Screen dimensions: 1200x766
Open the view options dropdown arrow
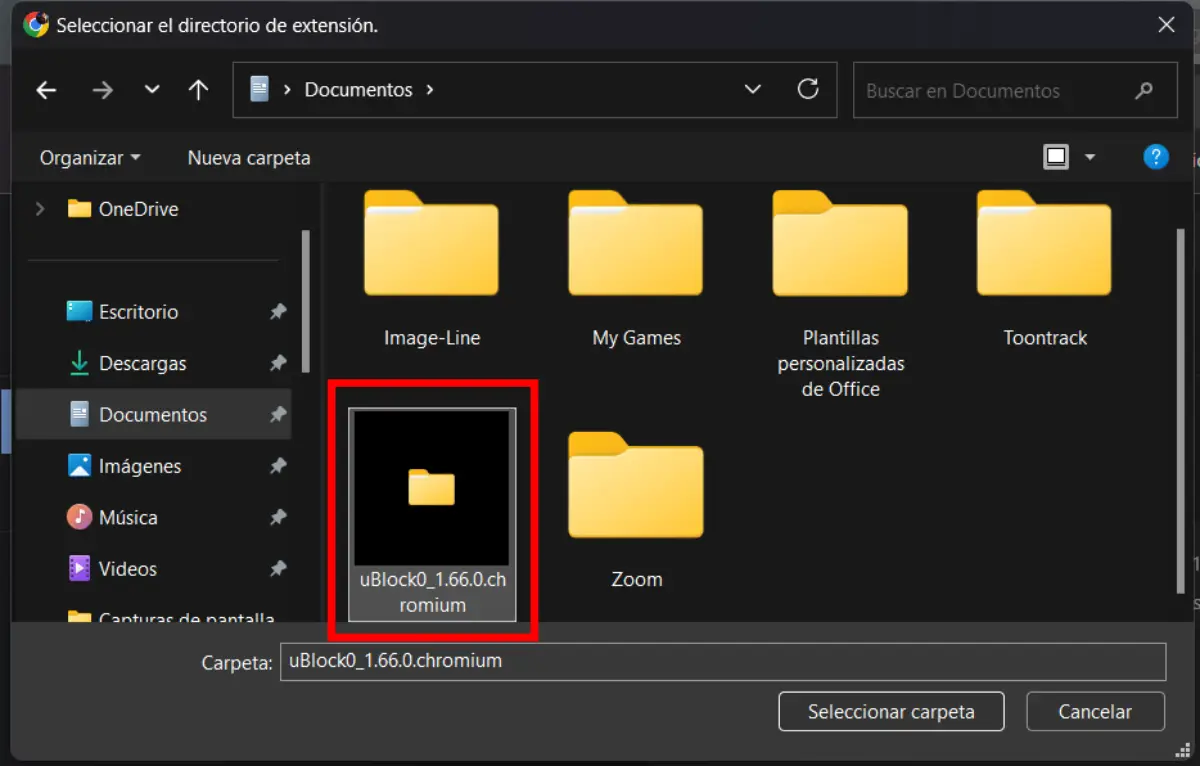pyautogui.click(x=1090, y=158)
